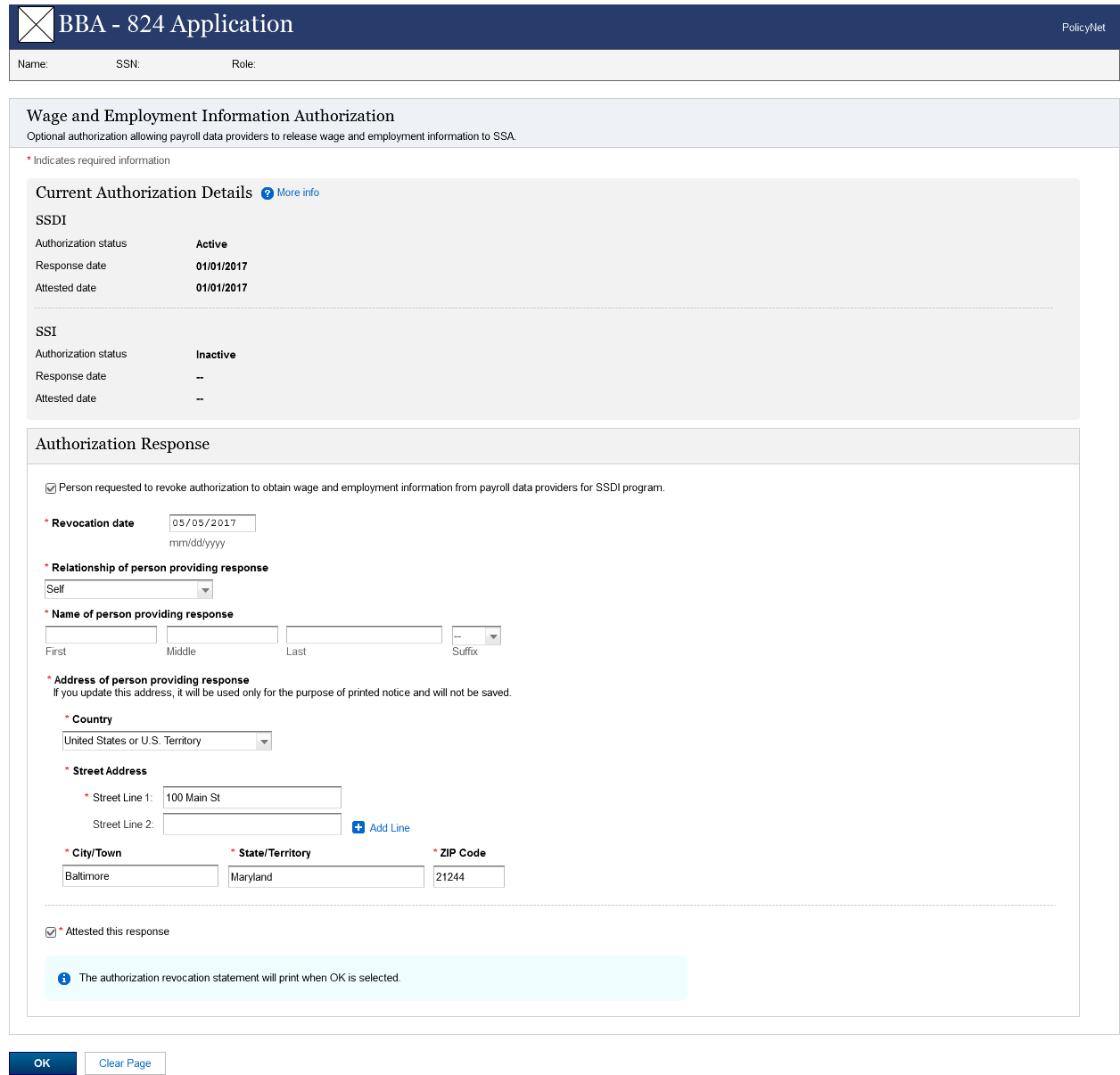Click the Street Line 1 field

pos(252,797)
